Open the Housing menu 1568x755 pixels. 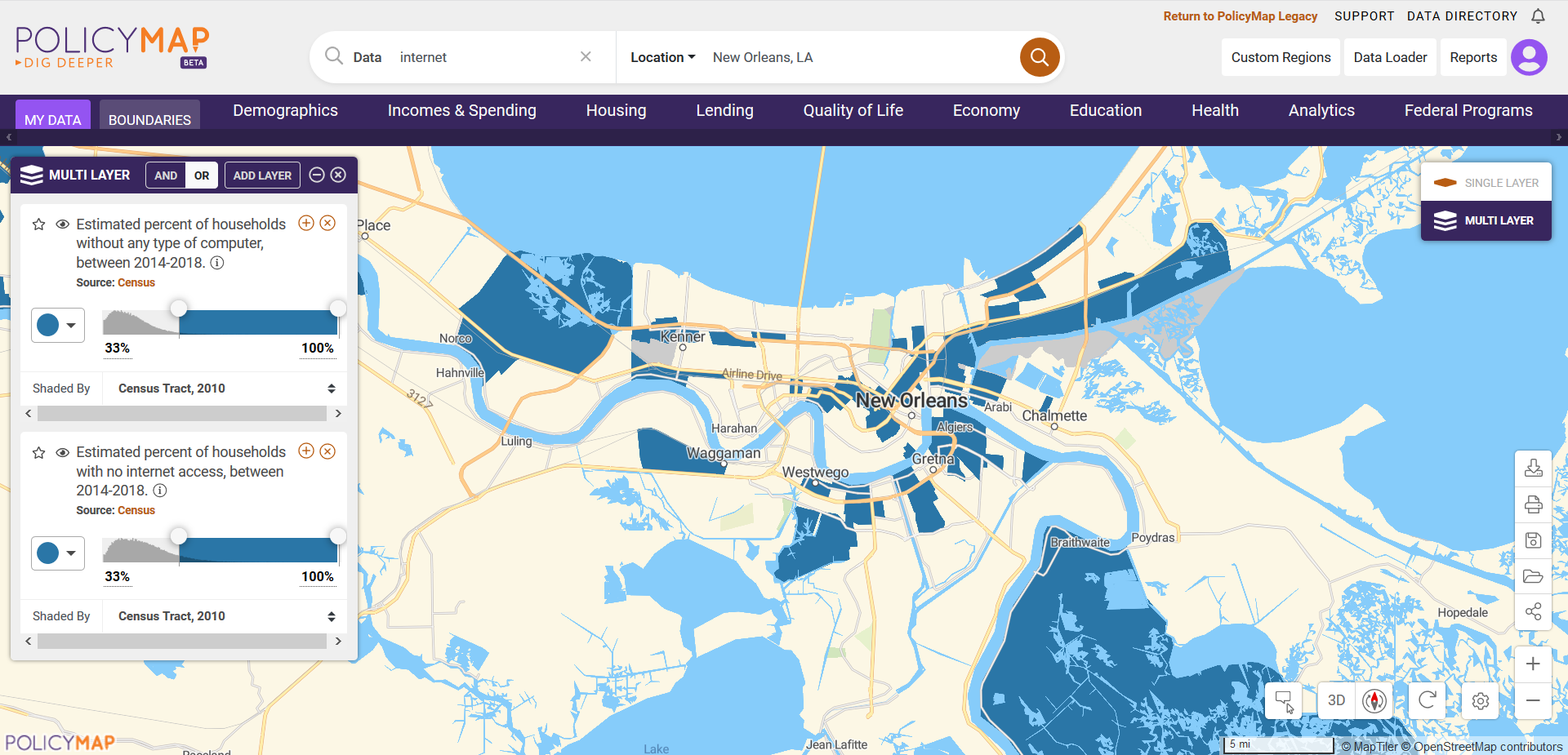616,110
